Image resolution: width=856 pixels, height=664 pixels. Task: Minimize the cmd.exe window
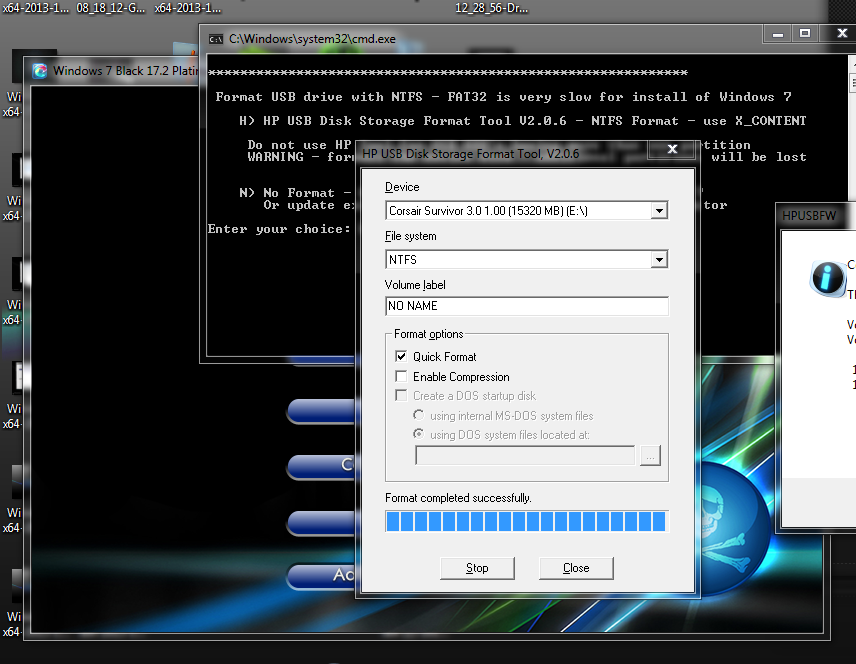778,34
